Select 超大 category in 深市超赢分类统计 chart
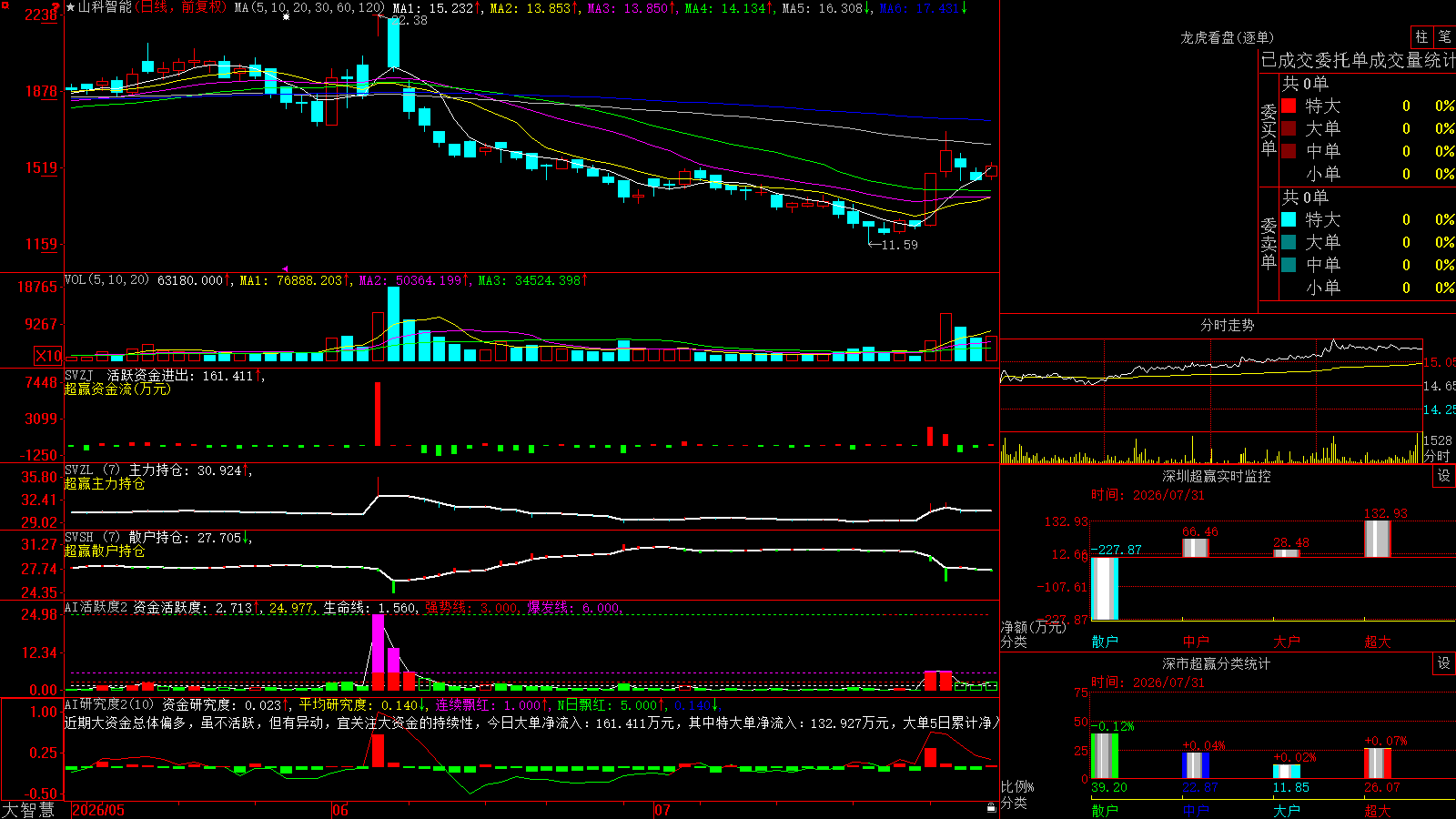This screenshot has height=819, width=1456. tap(1378, 811)
